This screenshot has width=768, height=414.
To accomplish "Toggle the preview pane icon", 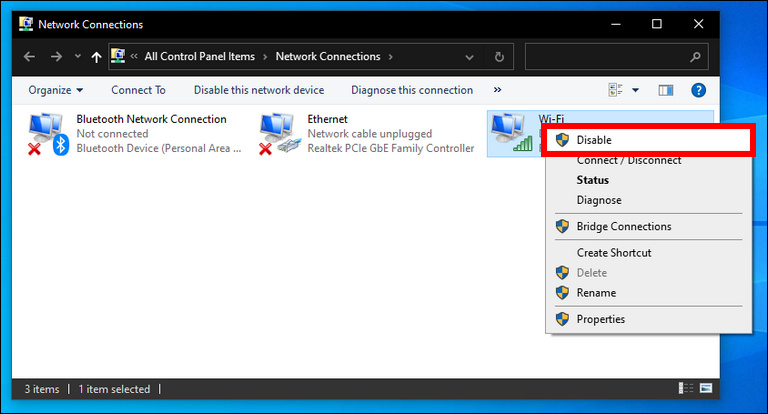I will [x=666, y=90].
